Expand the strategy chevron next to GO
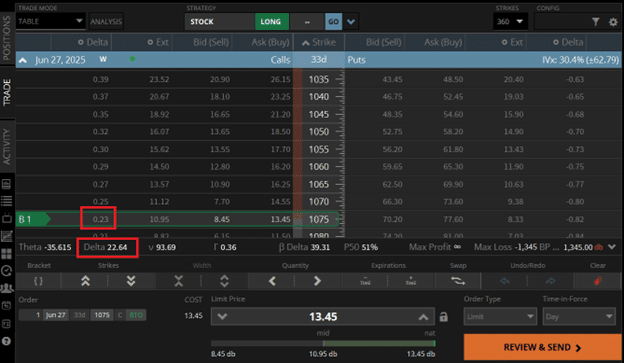Screen dimensions: 624x363 coord(351,21)
